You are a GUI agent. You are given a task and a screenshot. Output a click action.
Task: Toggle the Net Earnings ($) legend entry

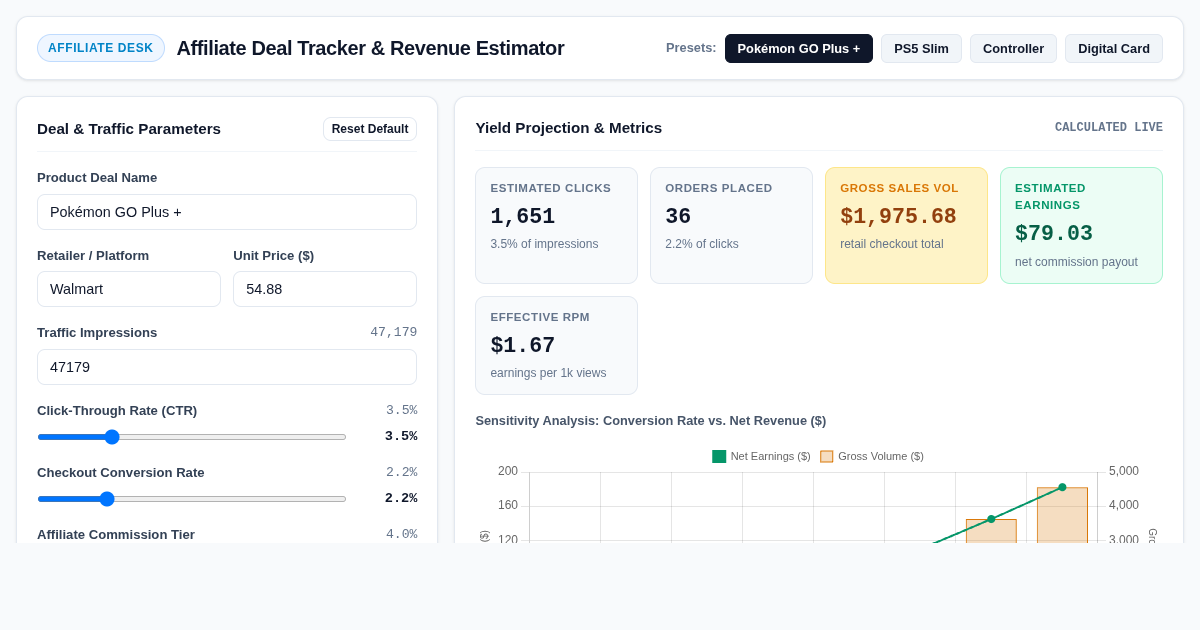(x=761, y=456)
